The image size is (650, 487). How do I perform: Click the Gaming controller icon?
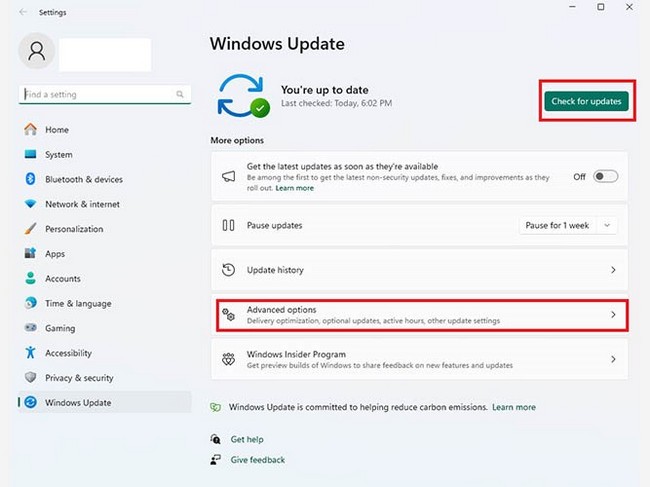tap(30, 328)
